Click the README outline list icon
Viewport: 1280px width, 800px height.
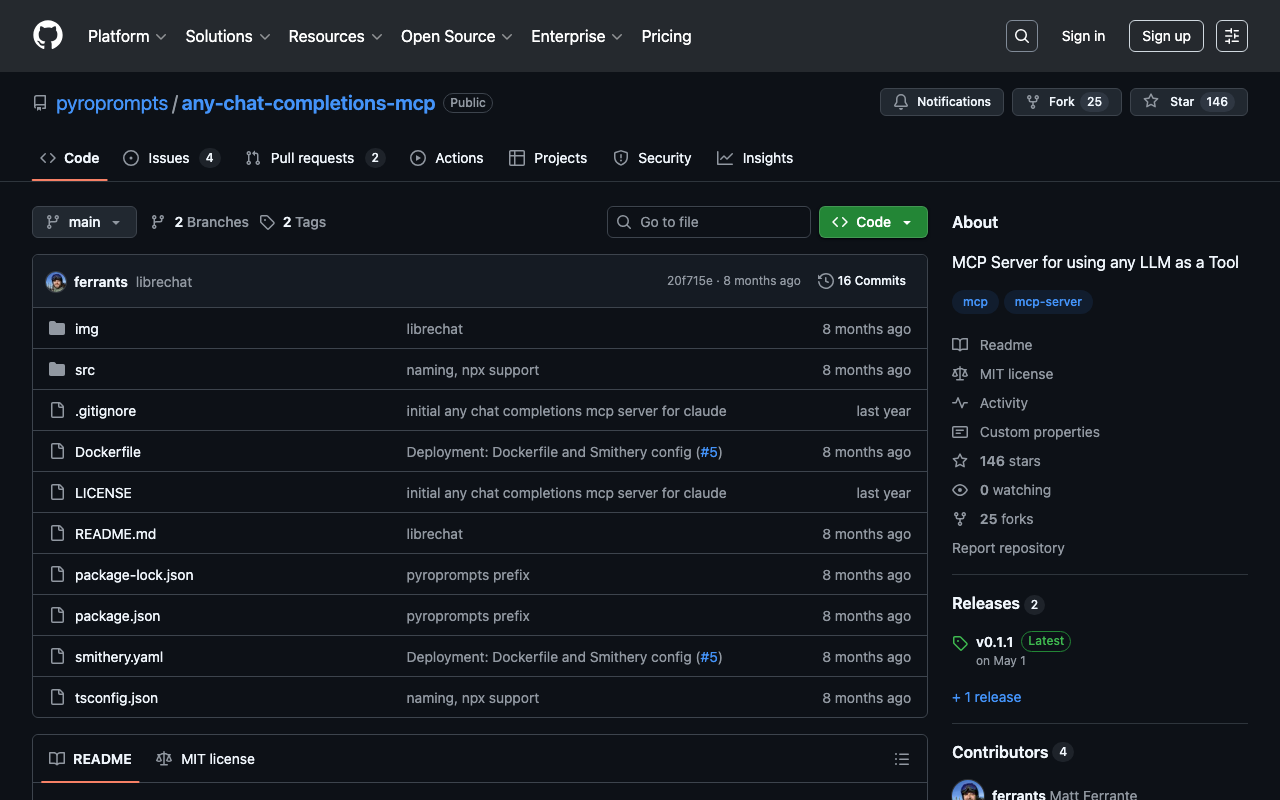(901, 759)
